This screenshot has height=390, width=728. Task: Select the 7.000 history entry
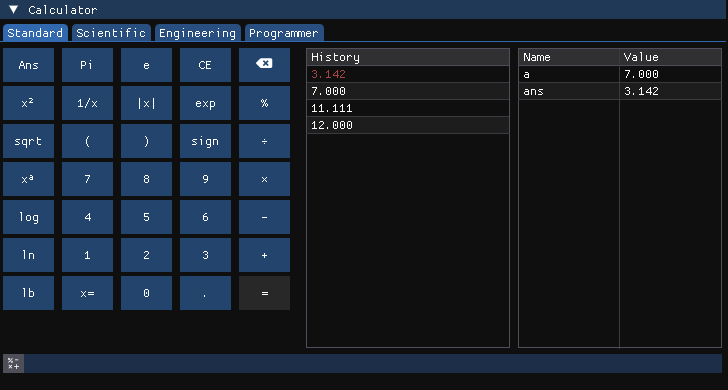408,91
